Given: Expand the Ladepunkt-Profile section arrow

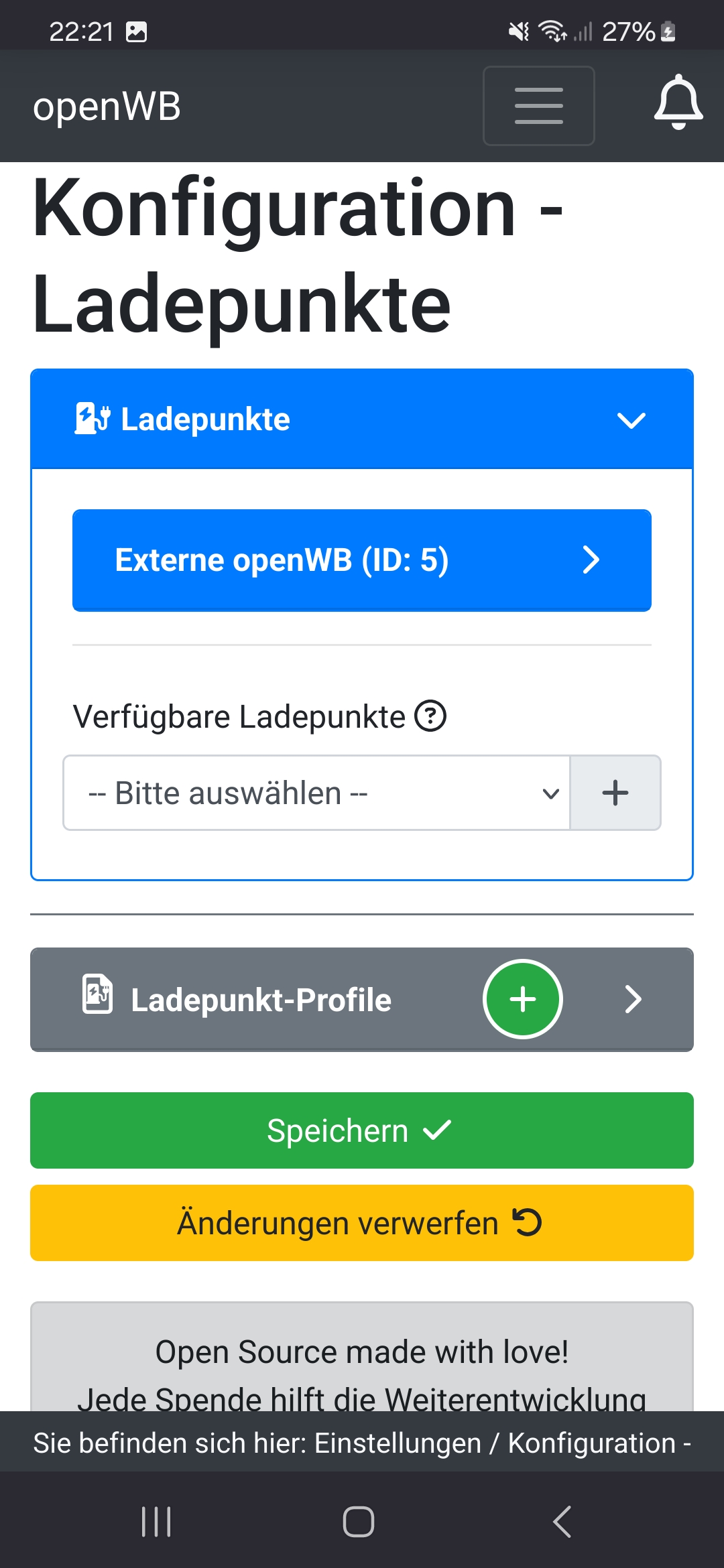Looking at the screenshot, I should [633, 999].
